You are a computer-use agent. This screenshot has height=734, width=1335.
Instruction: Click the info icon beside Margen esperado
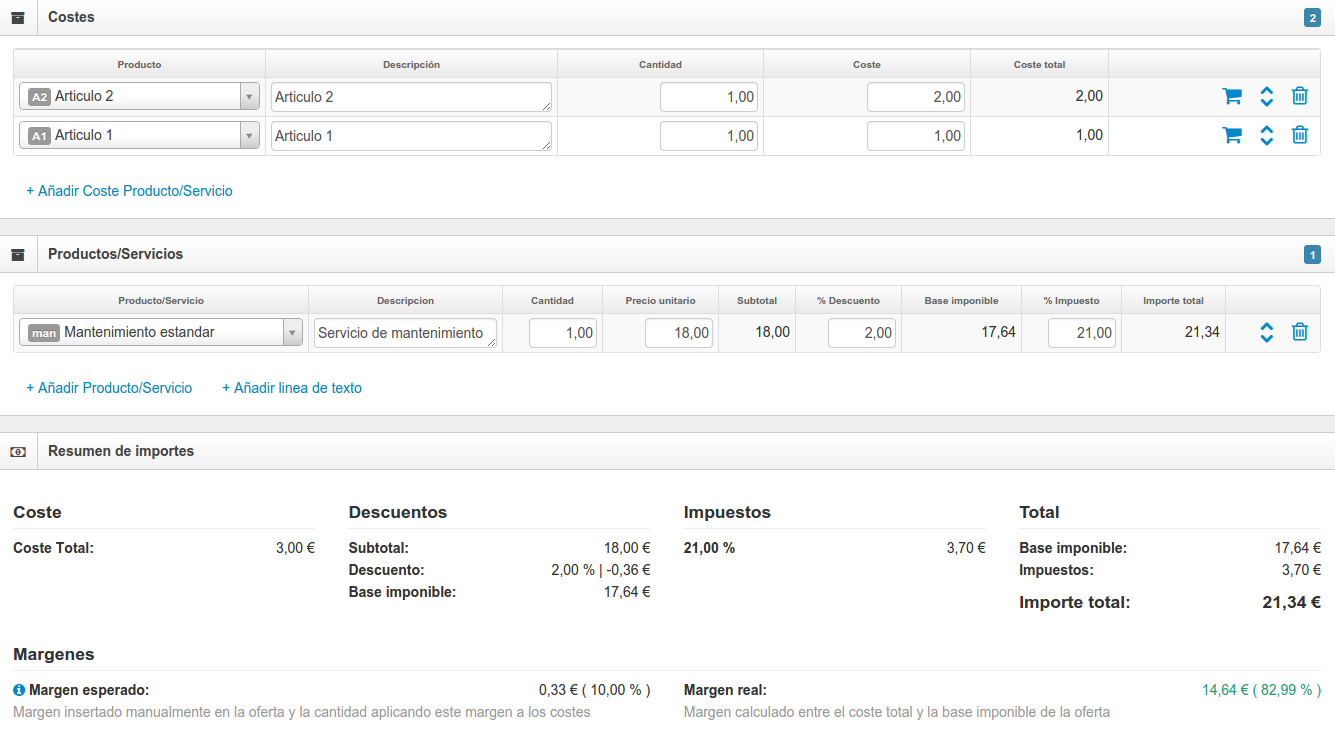[19, 690]
